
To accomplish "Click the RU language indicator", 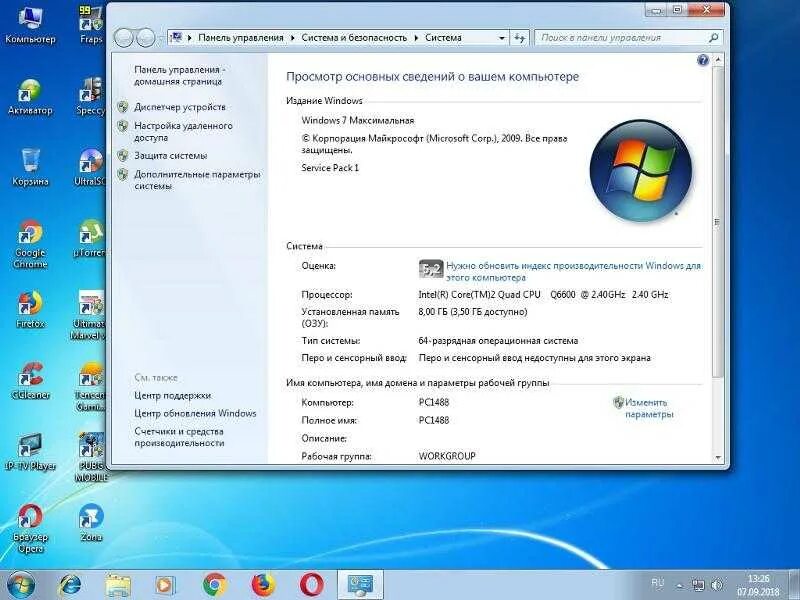I will click(x=658, y=583).
